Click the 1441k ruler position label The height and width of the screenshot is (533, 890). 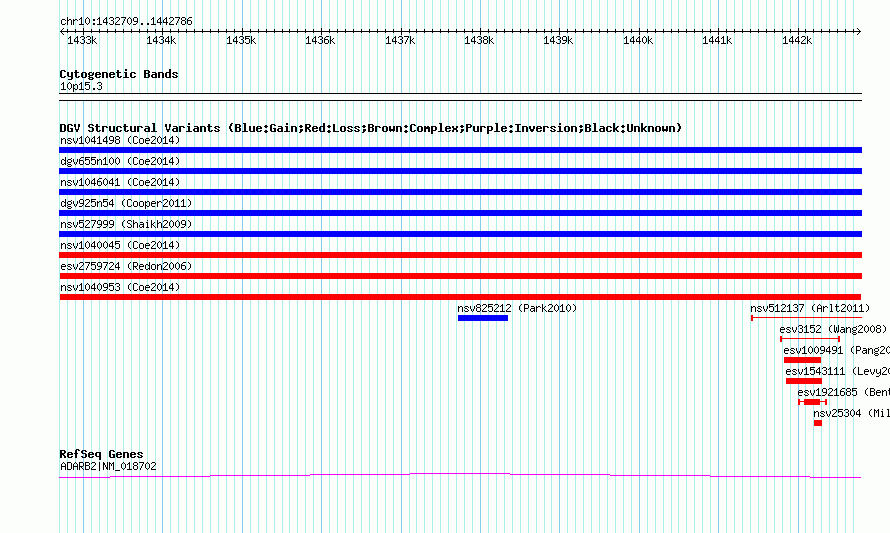click(717, 40)
